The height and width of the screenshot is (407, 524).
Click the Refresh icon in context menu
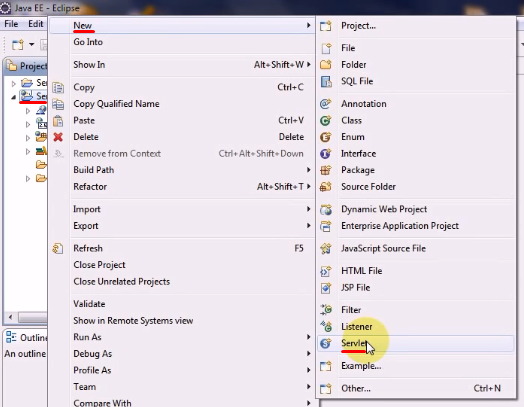click(58, 249)
